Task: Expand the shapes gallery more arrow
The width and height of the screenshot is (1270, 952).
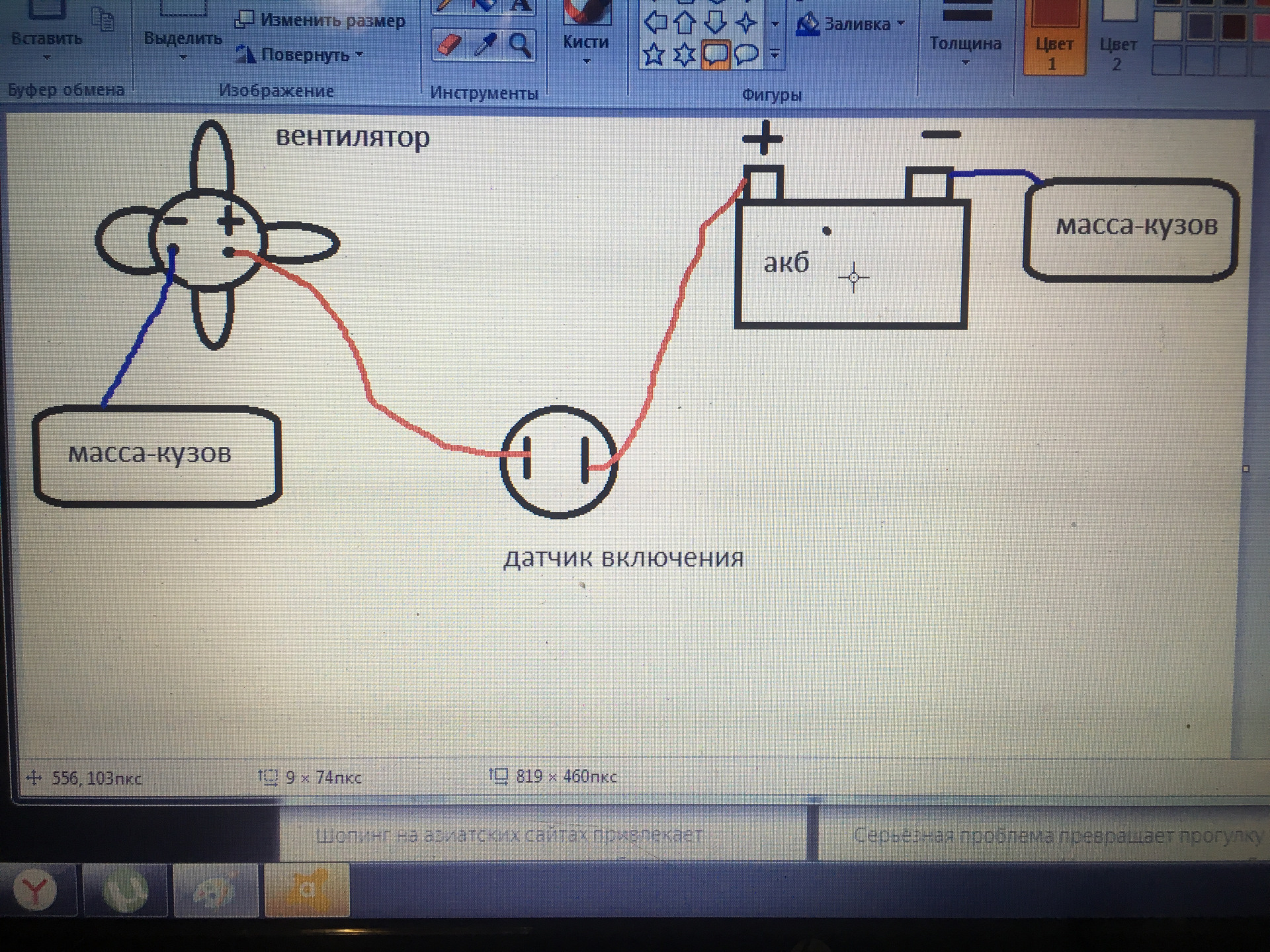Action: [775, 54]
